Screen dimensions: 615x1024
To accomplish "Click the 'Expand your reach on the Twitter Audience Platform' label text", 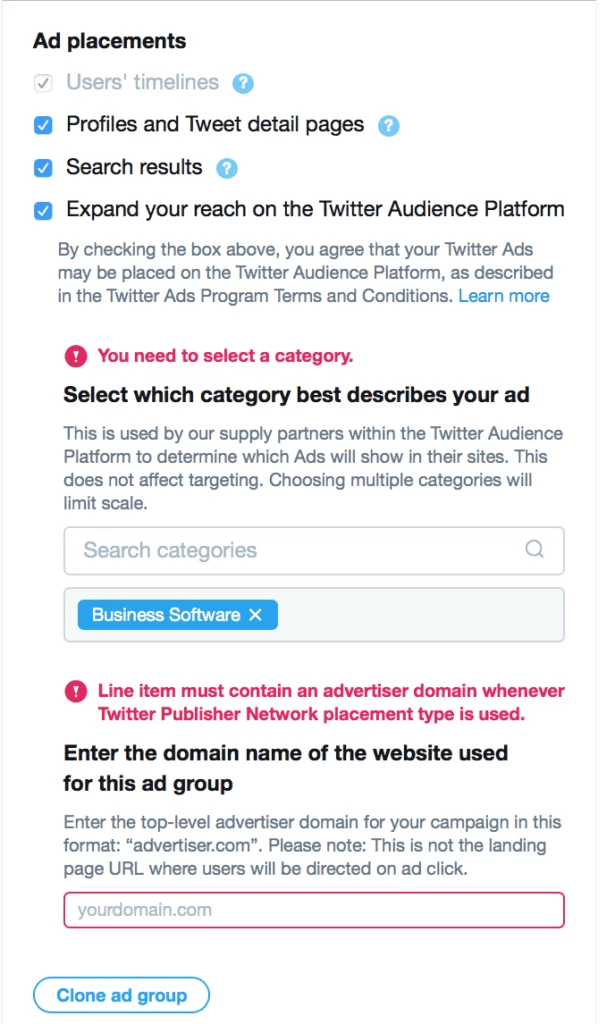I will pyautogui.click(x=315, y=209).
